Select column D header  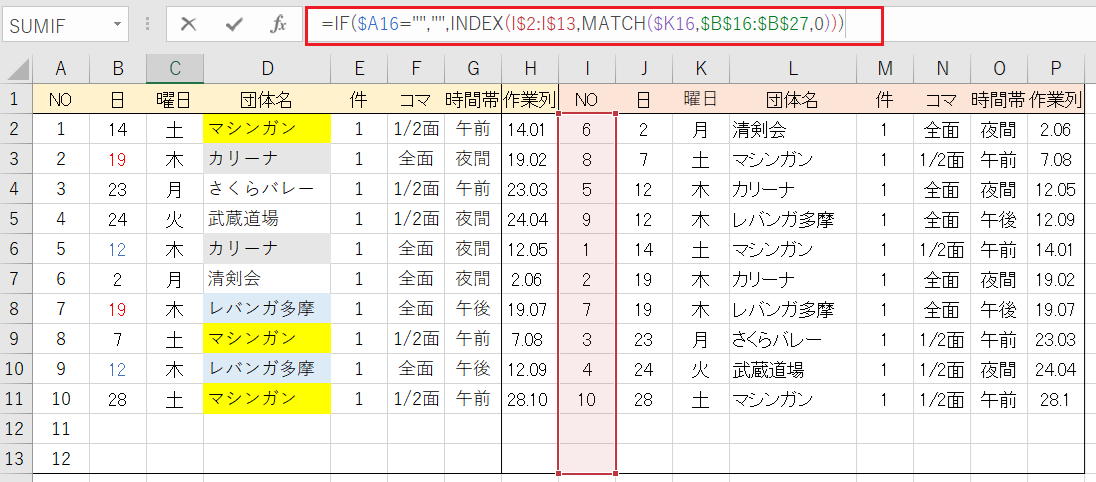tap(267, 68)
